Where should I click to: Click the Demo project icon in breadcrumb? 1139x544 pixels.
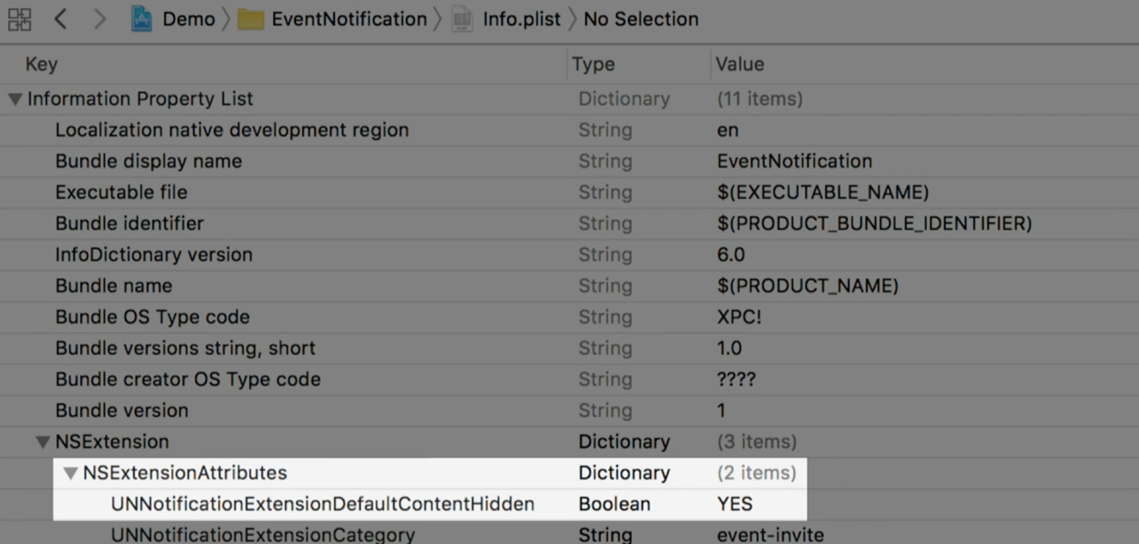(x=142, y=19)
